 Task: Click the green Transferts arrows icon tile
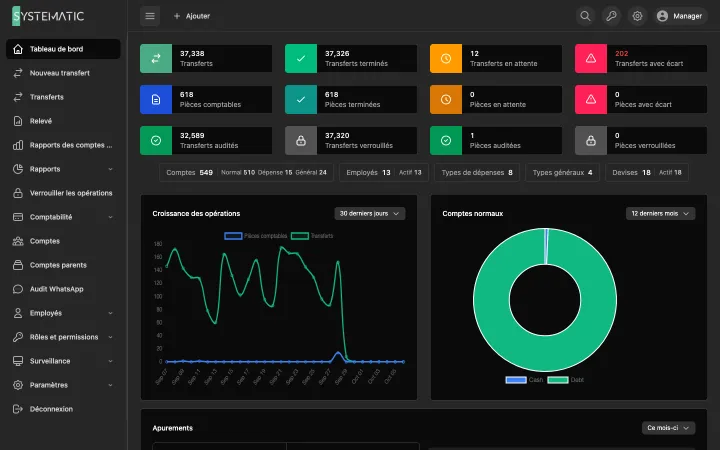156,58
